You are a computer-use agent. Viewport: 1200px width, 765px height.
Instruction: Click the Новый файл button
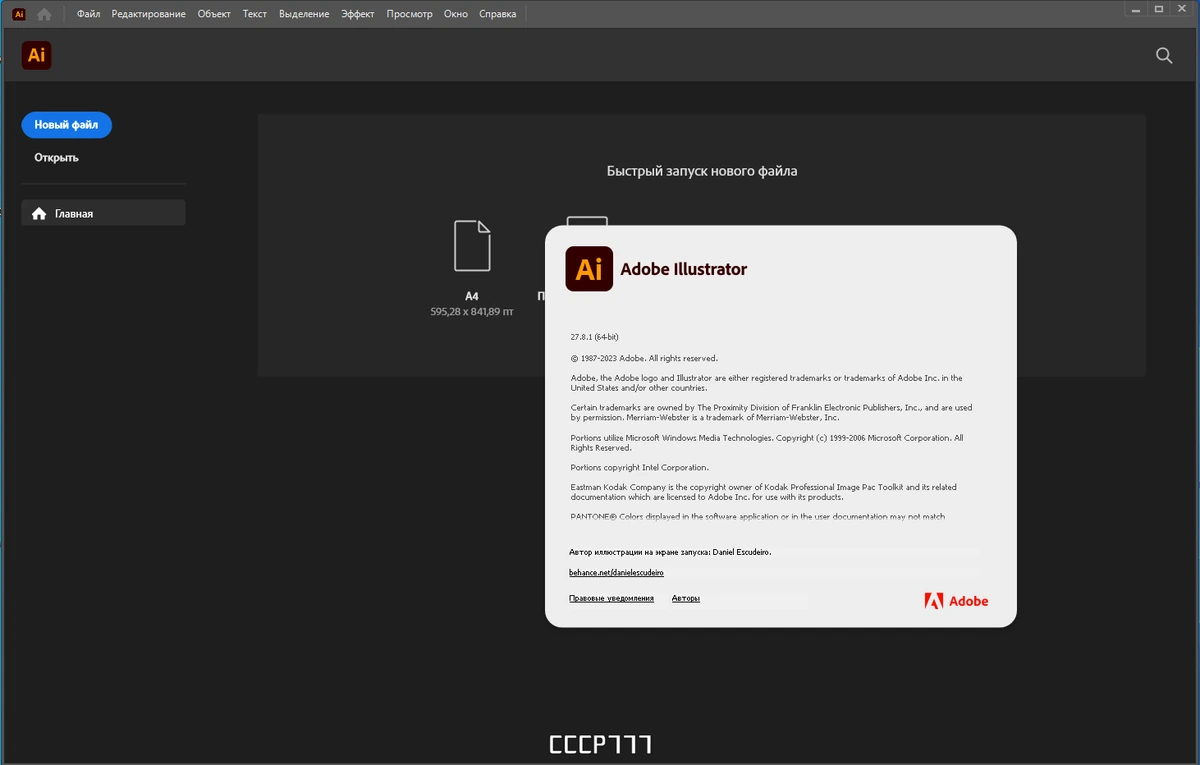[x=66, y=125]
